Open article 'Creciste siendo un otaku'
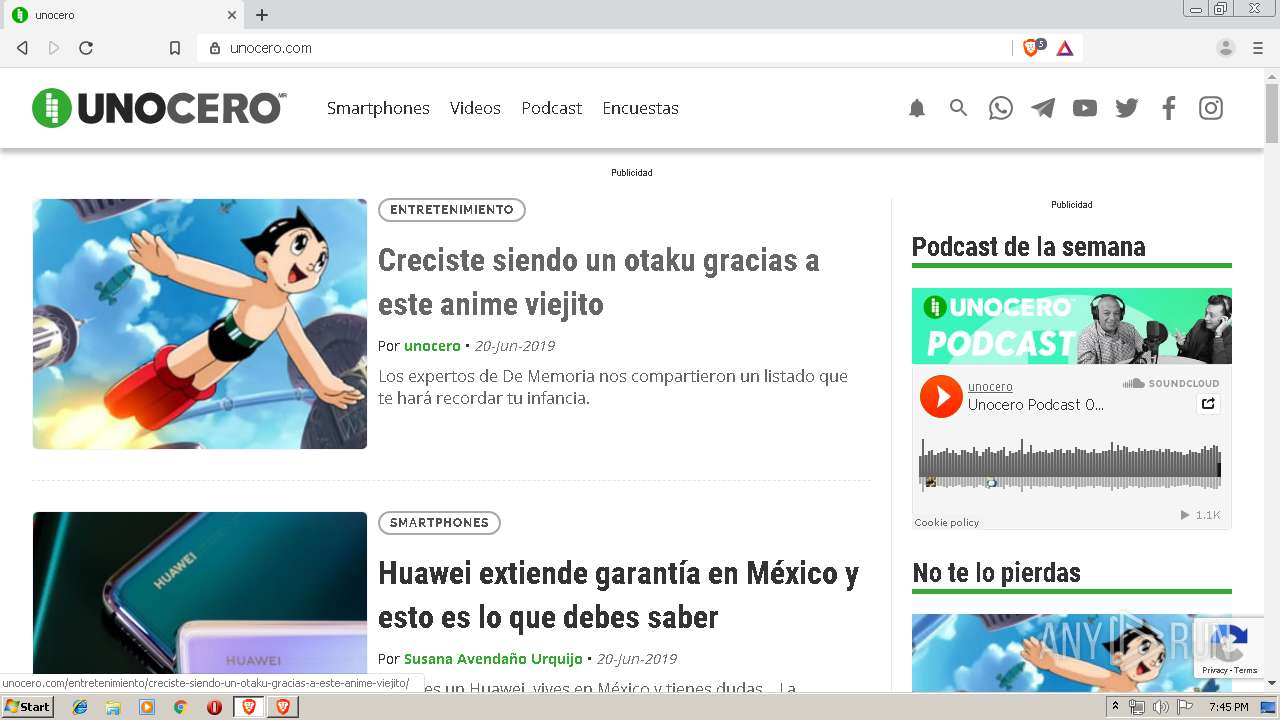 pos(598,282)
